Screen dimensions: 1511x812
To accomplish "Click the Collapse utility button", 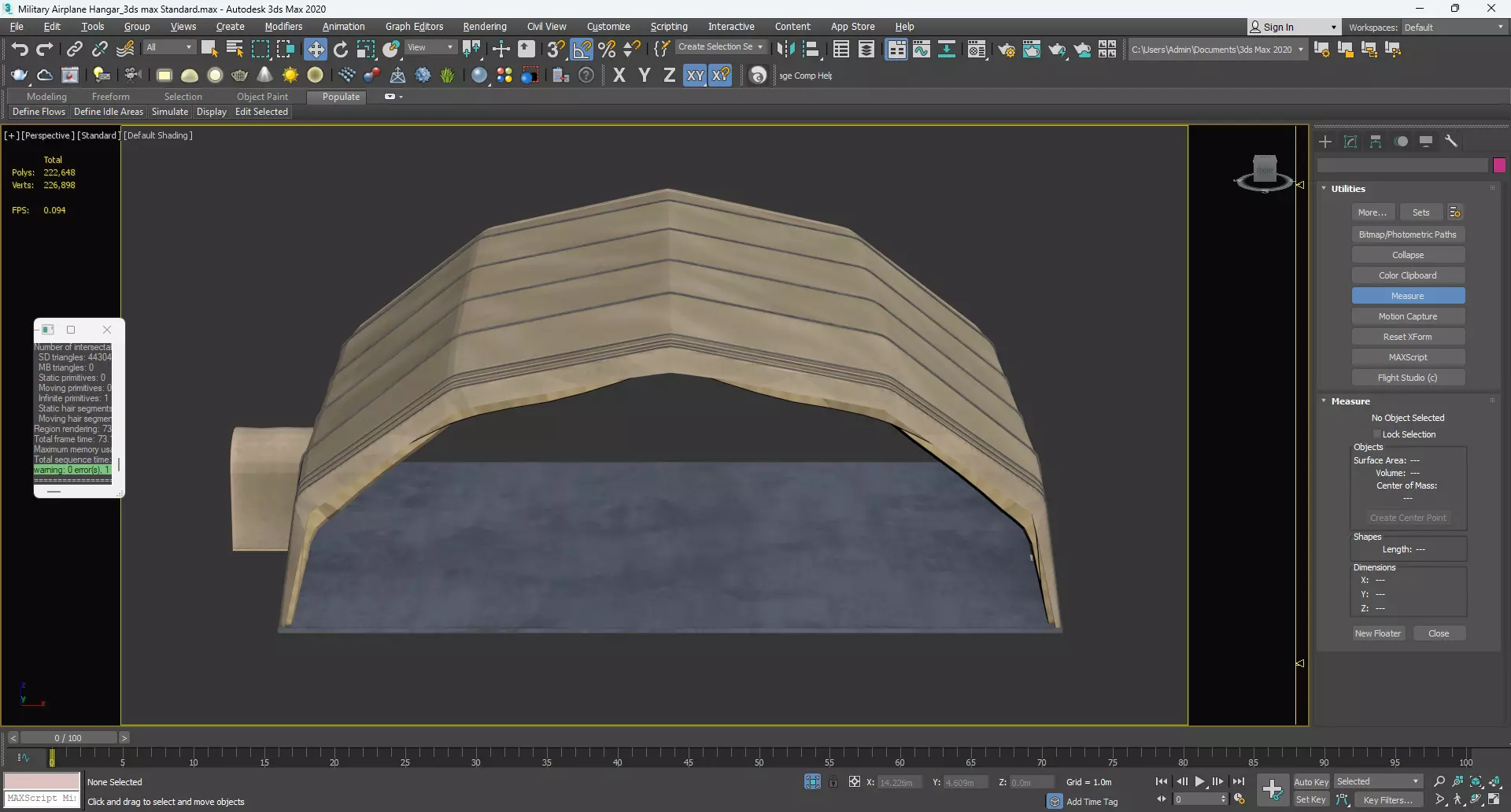I will 1408,255.
